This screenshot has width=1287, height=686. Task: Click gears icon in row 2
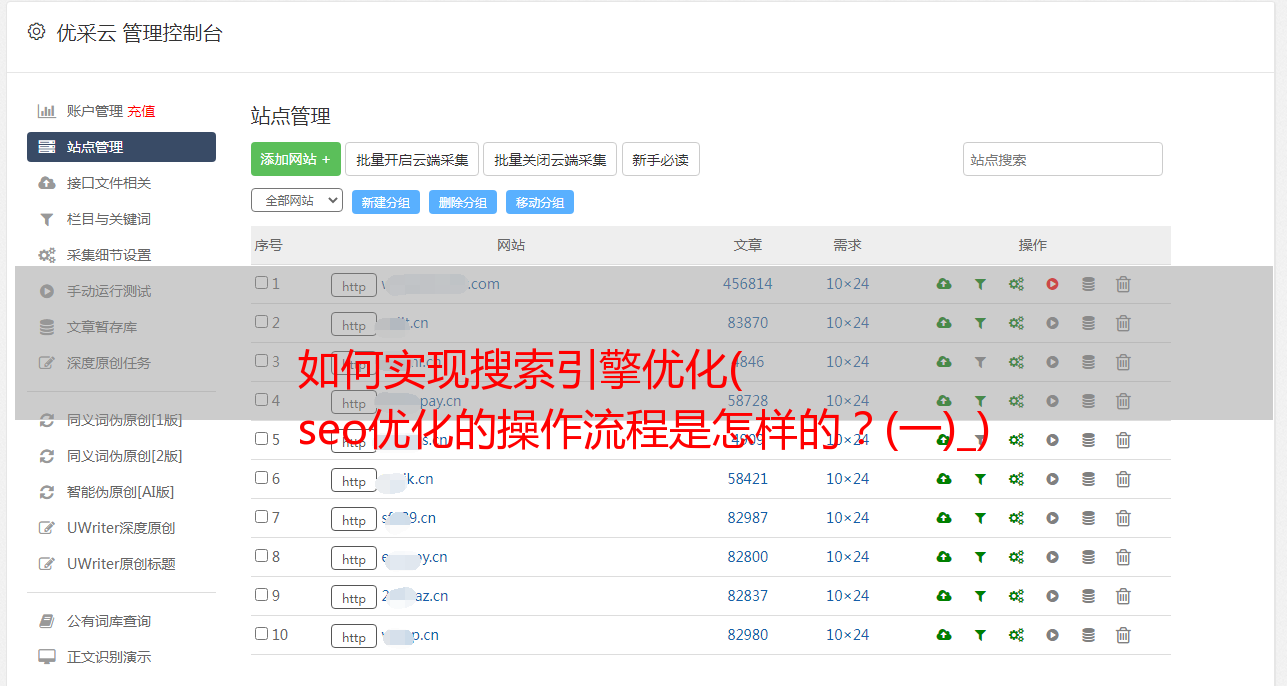pos(1016,323)
